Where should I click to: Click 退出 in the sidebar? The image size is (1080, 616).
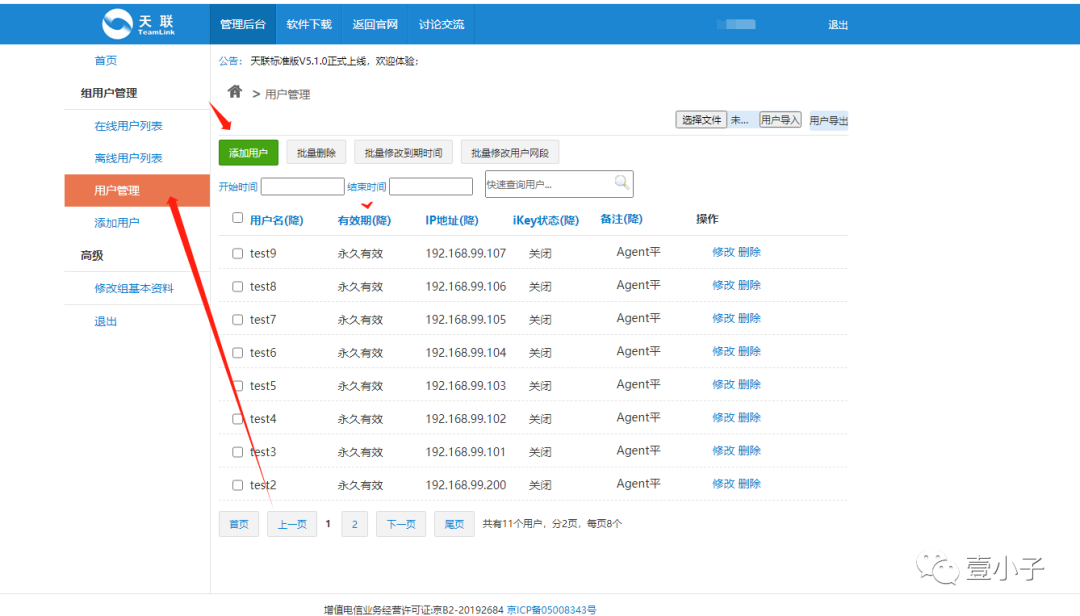[x=105, y=322]
